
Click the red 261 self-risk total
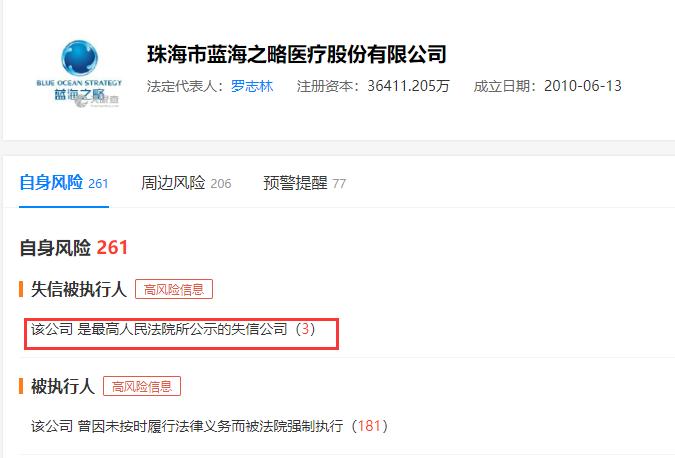pyautogui.click(x=112, y=248)
